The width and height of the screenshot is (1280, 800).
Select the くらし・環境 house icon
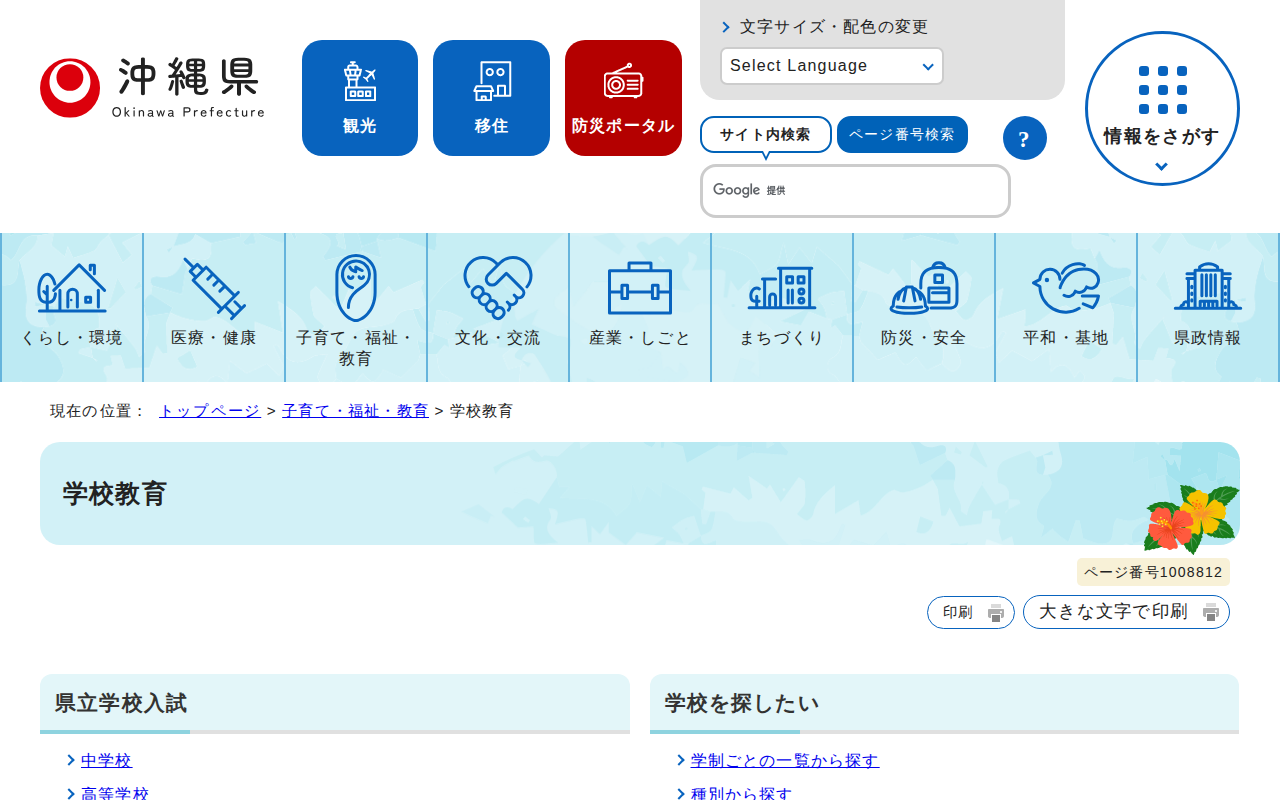72,289
